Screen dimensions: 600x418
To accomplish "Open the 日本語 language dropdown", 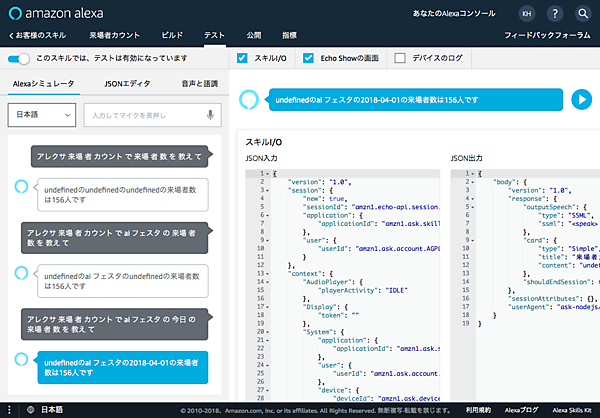I will (40, 115).
